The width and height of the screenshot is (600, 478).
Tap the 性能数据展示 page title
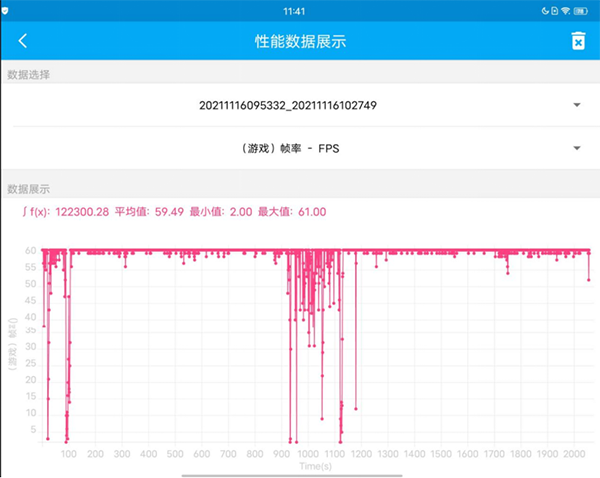pos(300,41)
